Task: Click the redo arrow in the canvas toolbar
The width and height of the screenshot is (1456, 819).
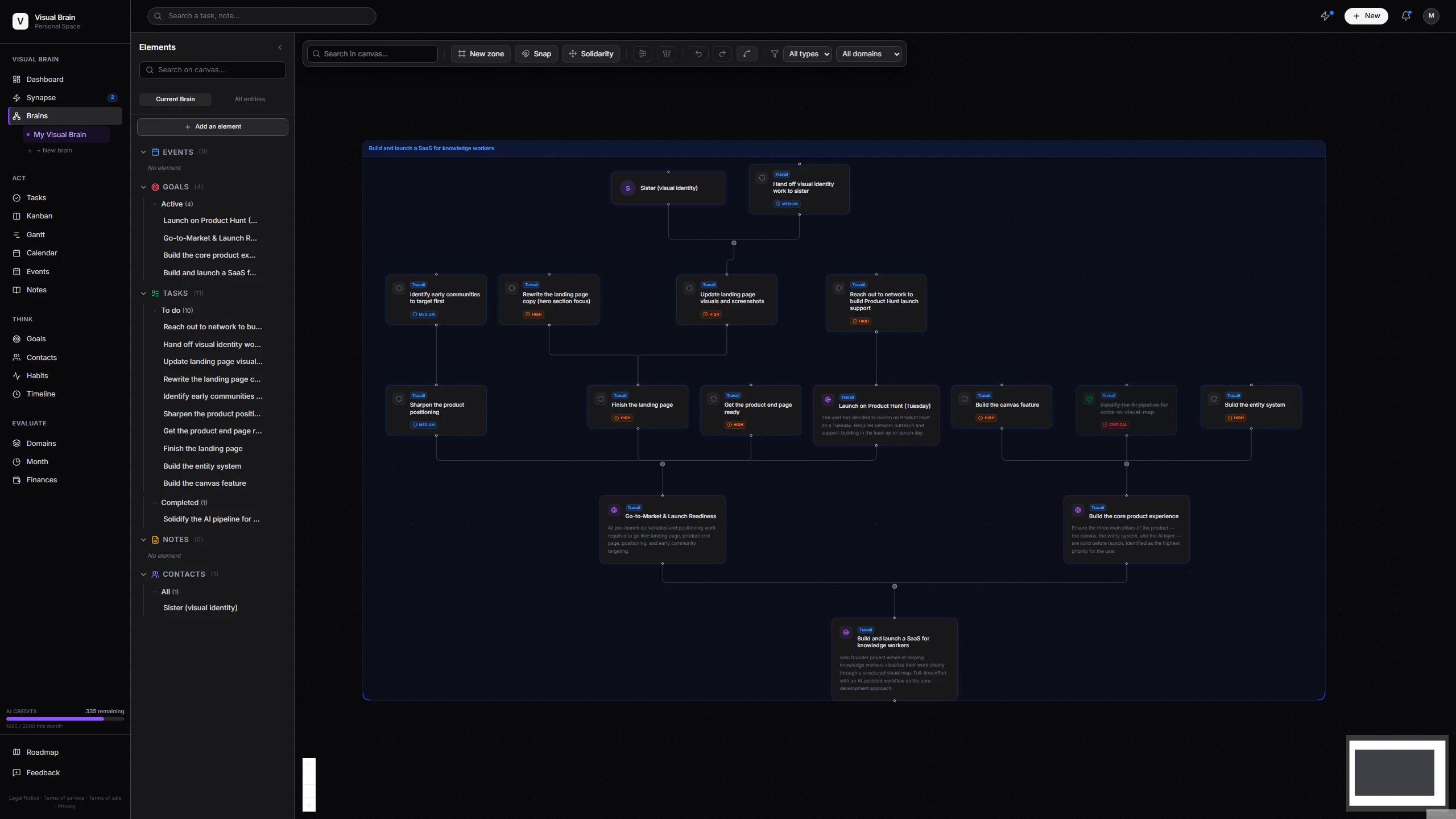Action: point(722,53)
